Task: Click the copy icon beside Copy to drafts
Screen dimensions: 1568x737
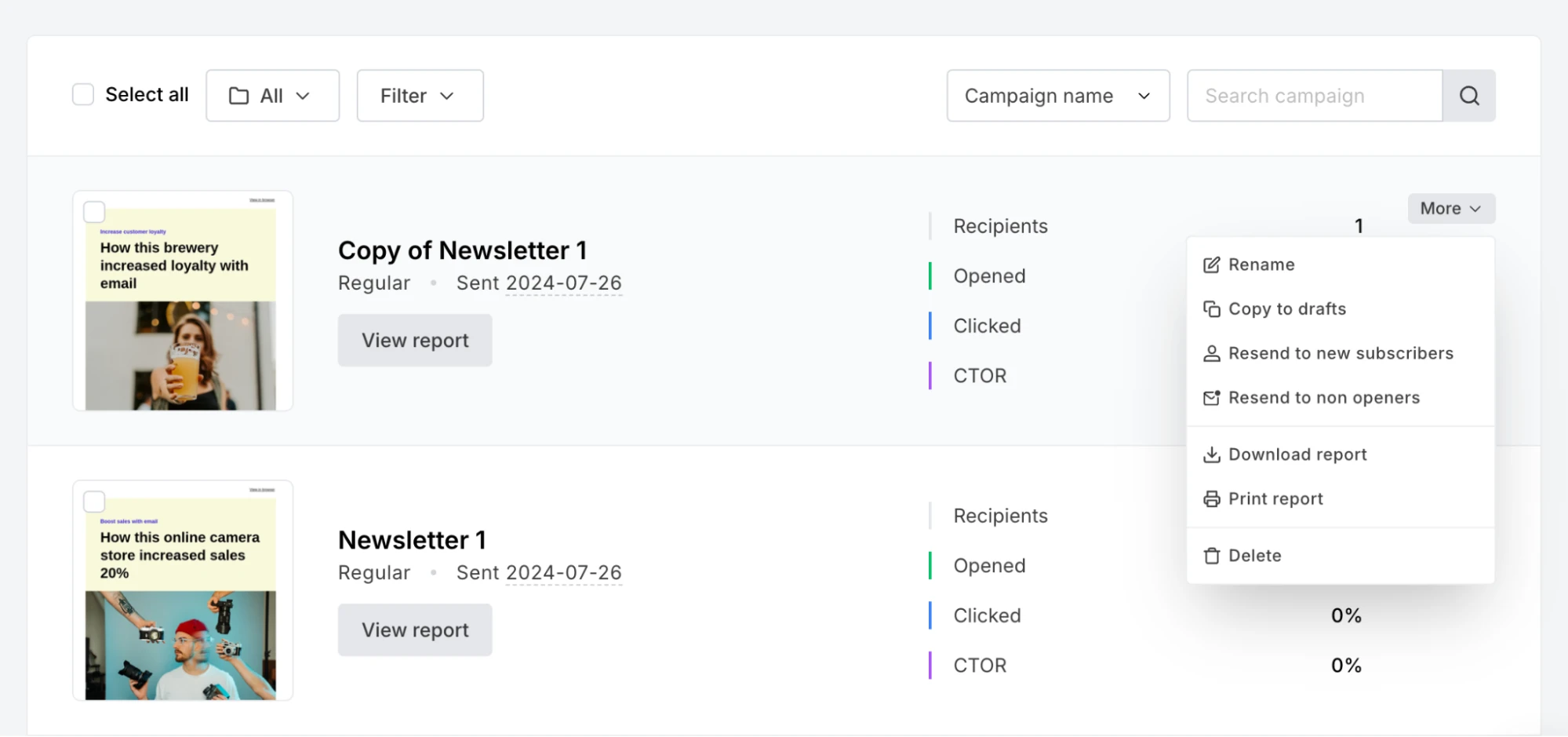Action: [x=1212, y=309]
